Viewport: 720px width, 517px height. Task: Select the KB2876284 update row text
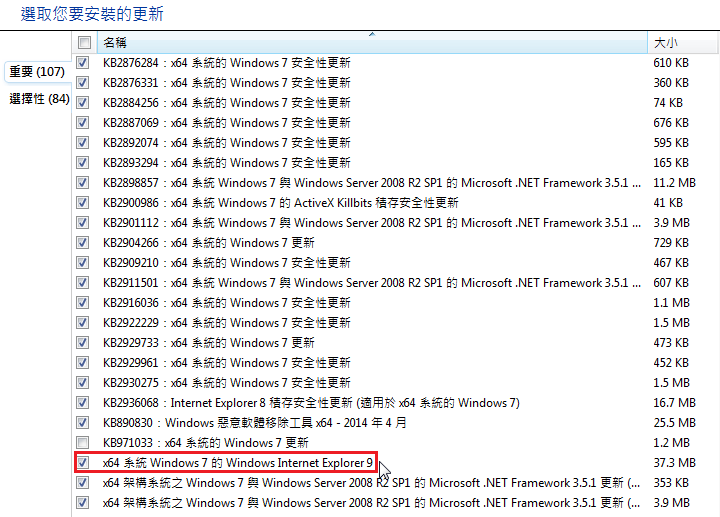[227, 62]
